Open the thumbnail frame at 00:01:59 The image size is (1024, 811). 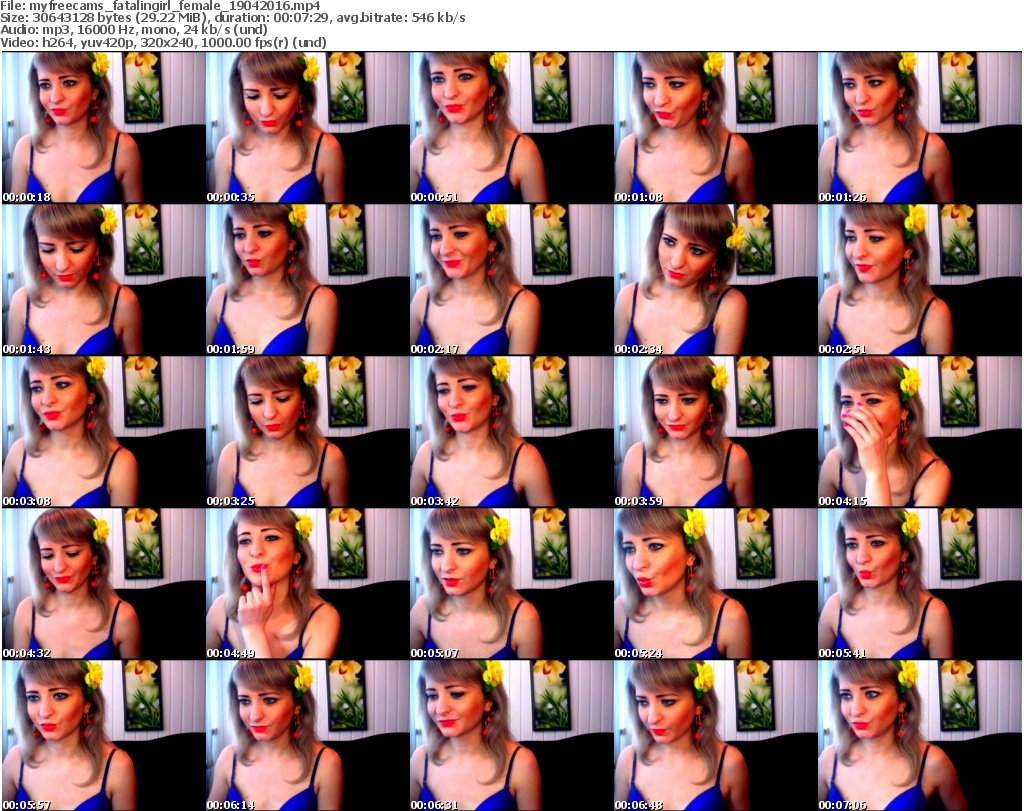[x=308, y=279]
